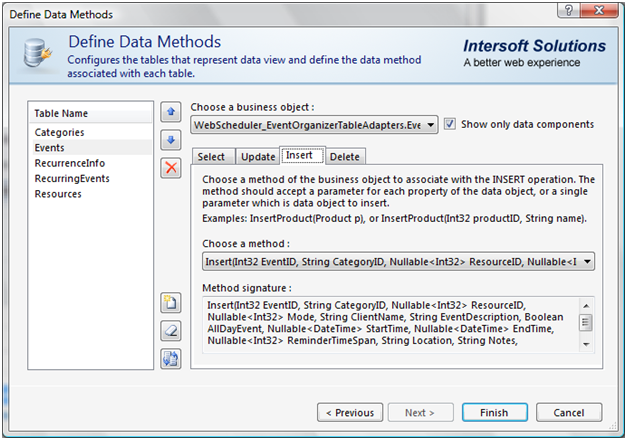627x440 pixels.
Task: Click the eraser clear icon
Action: point(170,330)
